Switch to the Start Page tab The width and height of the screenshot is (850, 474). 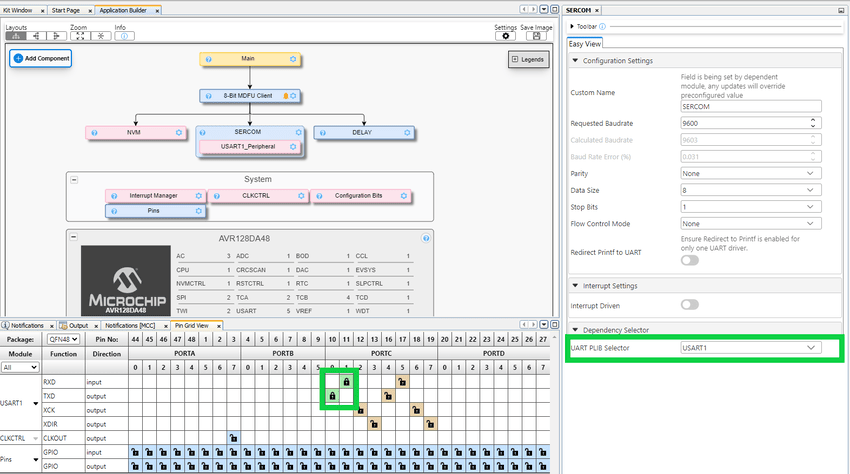[68, 9]
